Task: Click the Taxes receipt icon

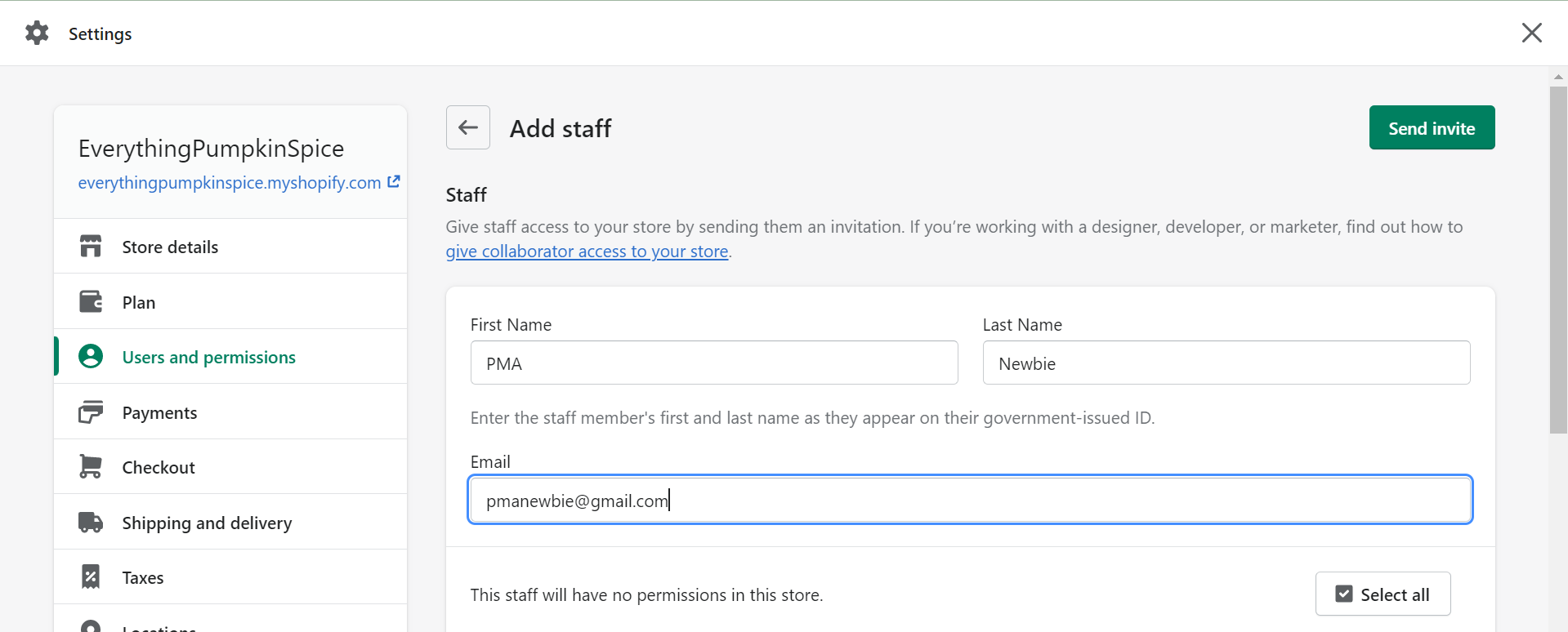Action: pyautogui.click(x=91, y=577)
